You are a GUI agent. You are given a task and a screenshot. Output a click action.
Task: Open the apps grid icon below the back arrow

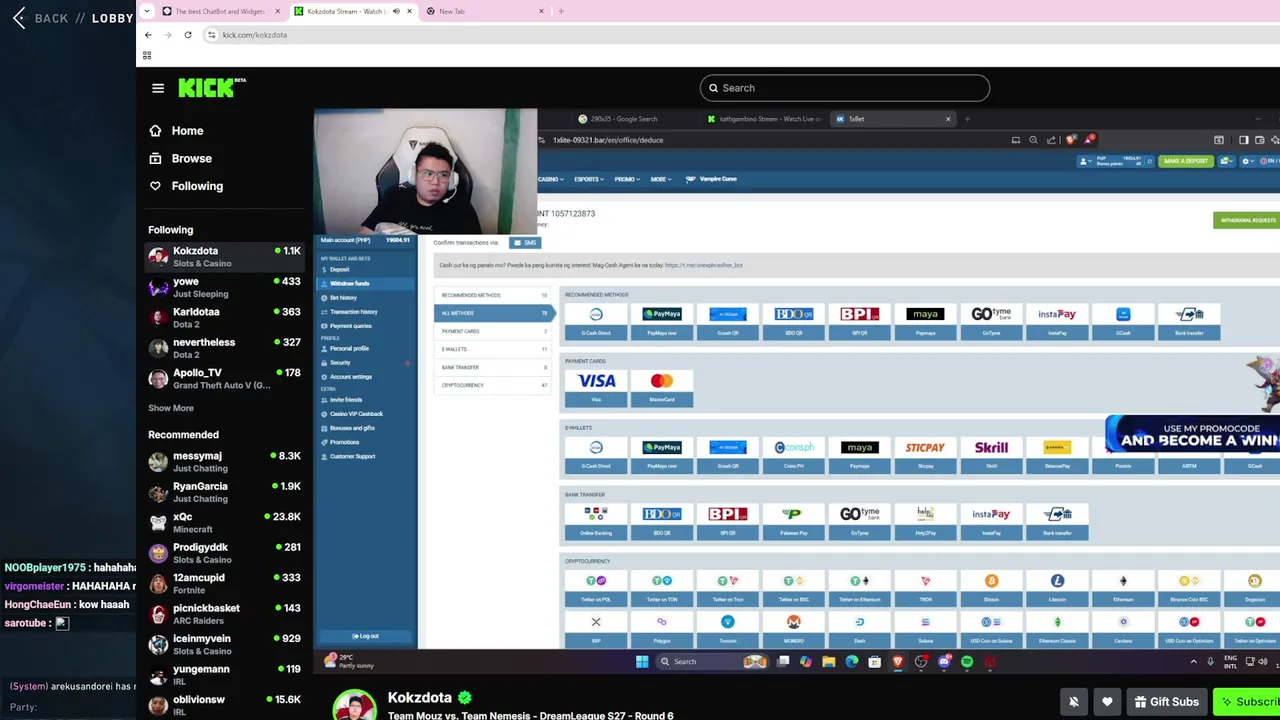click(147, 55)
